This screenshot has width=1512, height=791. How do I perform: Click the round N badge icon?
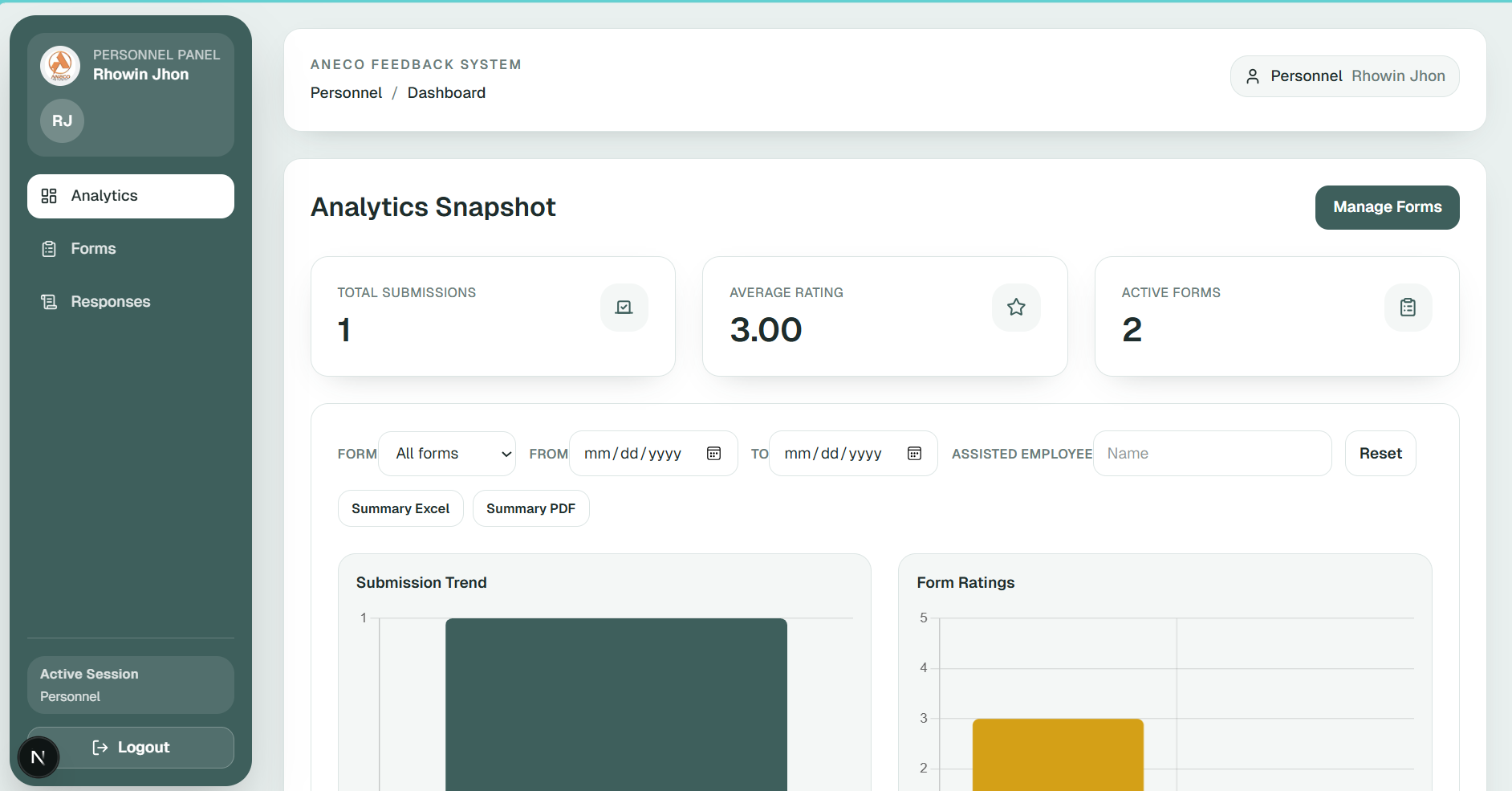coord(38,757)
